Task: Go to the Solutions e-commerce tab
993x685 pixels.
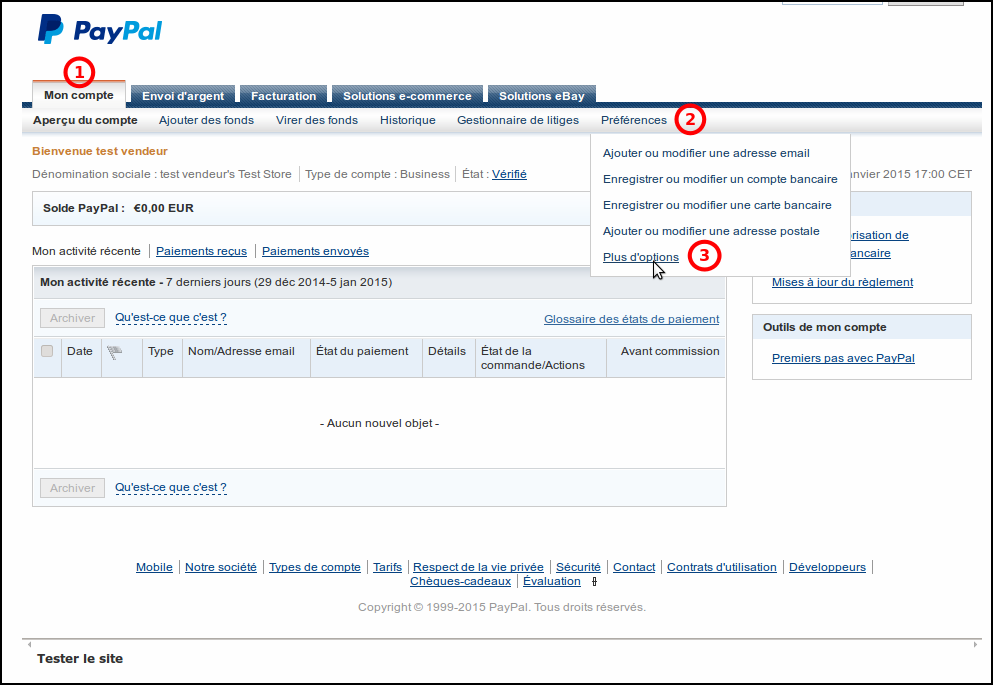Action: pos(407,96)
